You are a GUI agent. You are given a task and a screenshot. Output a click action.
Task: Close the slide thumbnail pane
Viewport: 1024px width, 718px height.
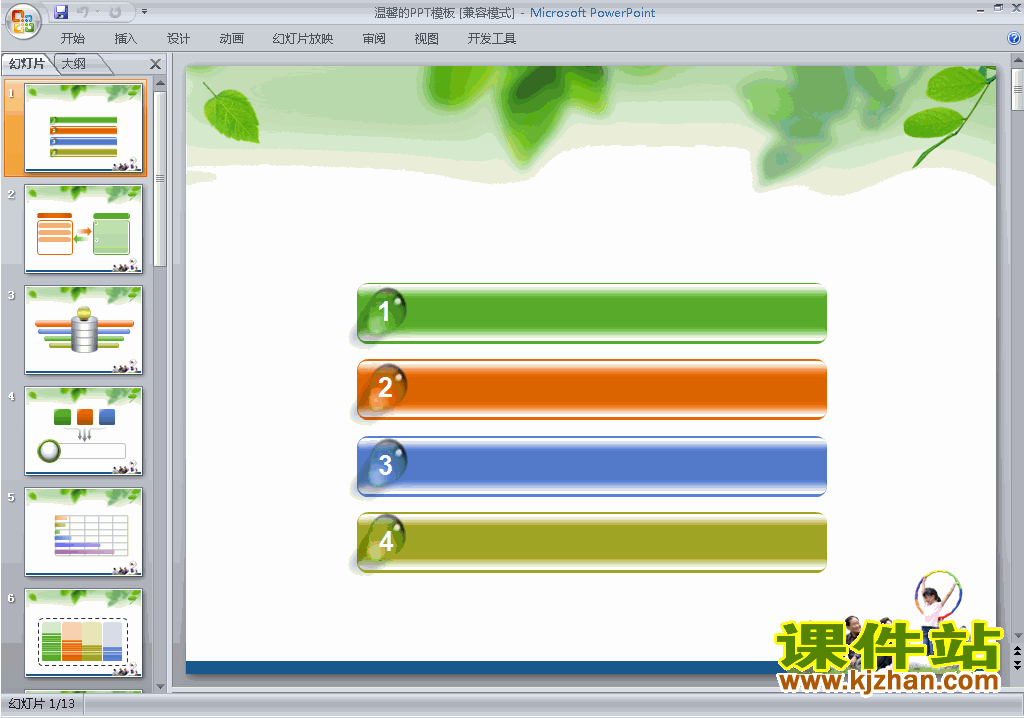point(155,64)
